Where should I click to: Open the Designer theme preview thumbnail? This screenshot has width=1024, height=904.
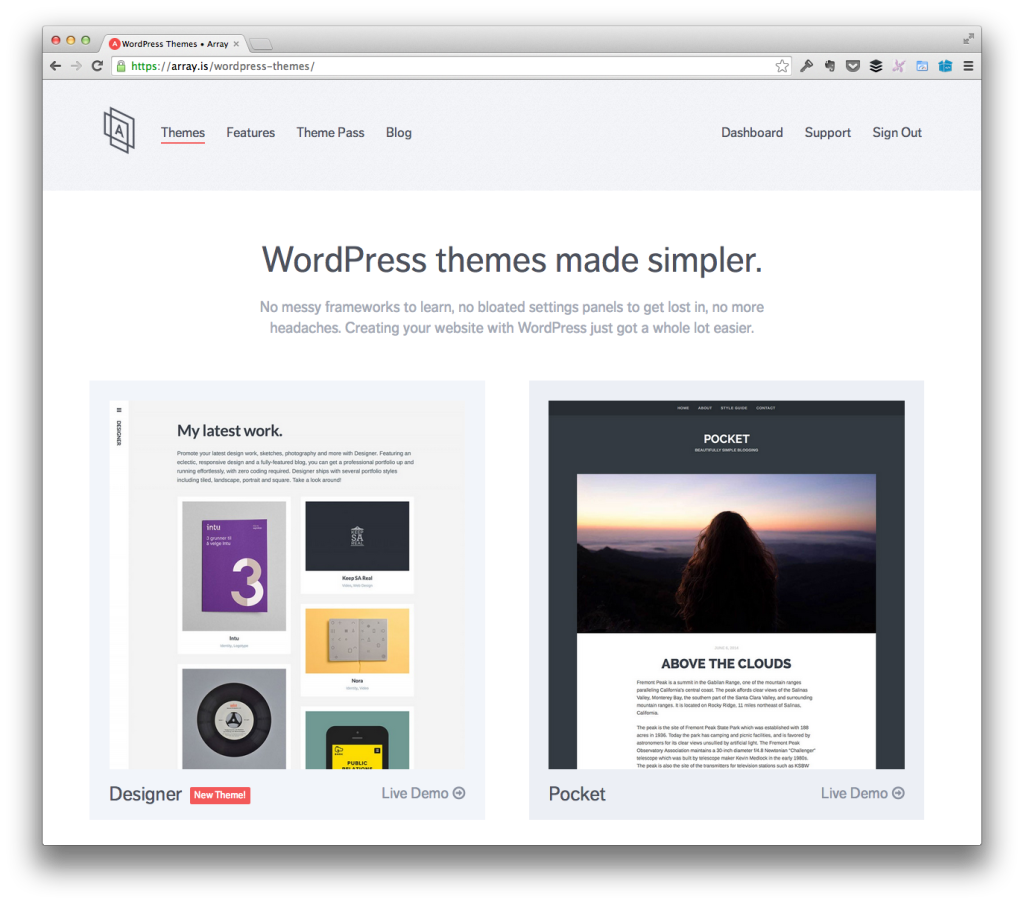click(x=287, y=585)
